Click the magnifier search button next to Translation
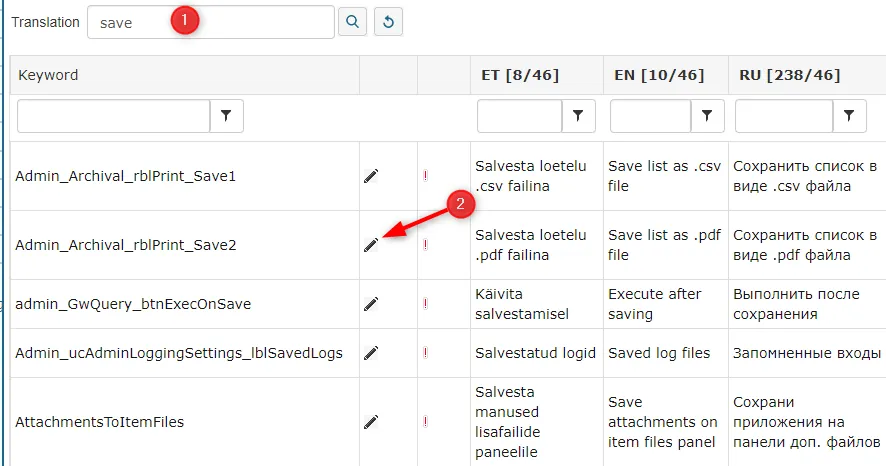Viewport: 886px width, 466px height. 353,22
